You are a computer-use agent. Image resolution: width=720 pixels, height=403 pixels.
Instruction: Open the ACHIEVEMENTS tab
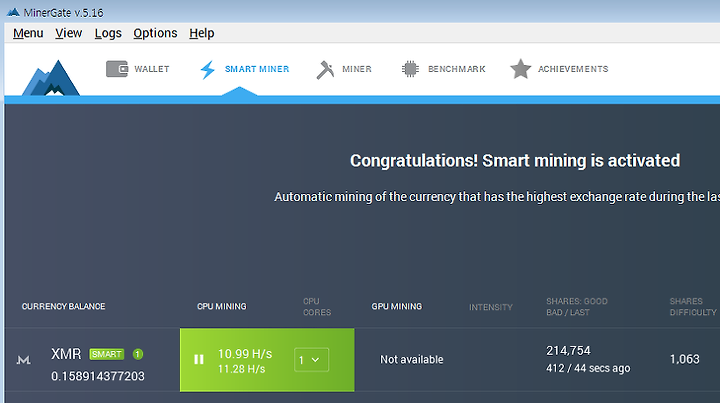pos(573,69)
